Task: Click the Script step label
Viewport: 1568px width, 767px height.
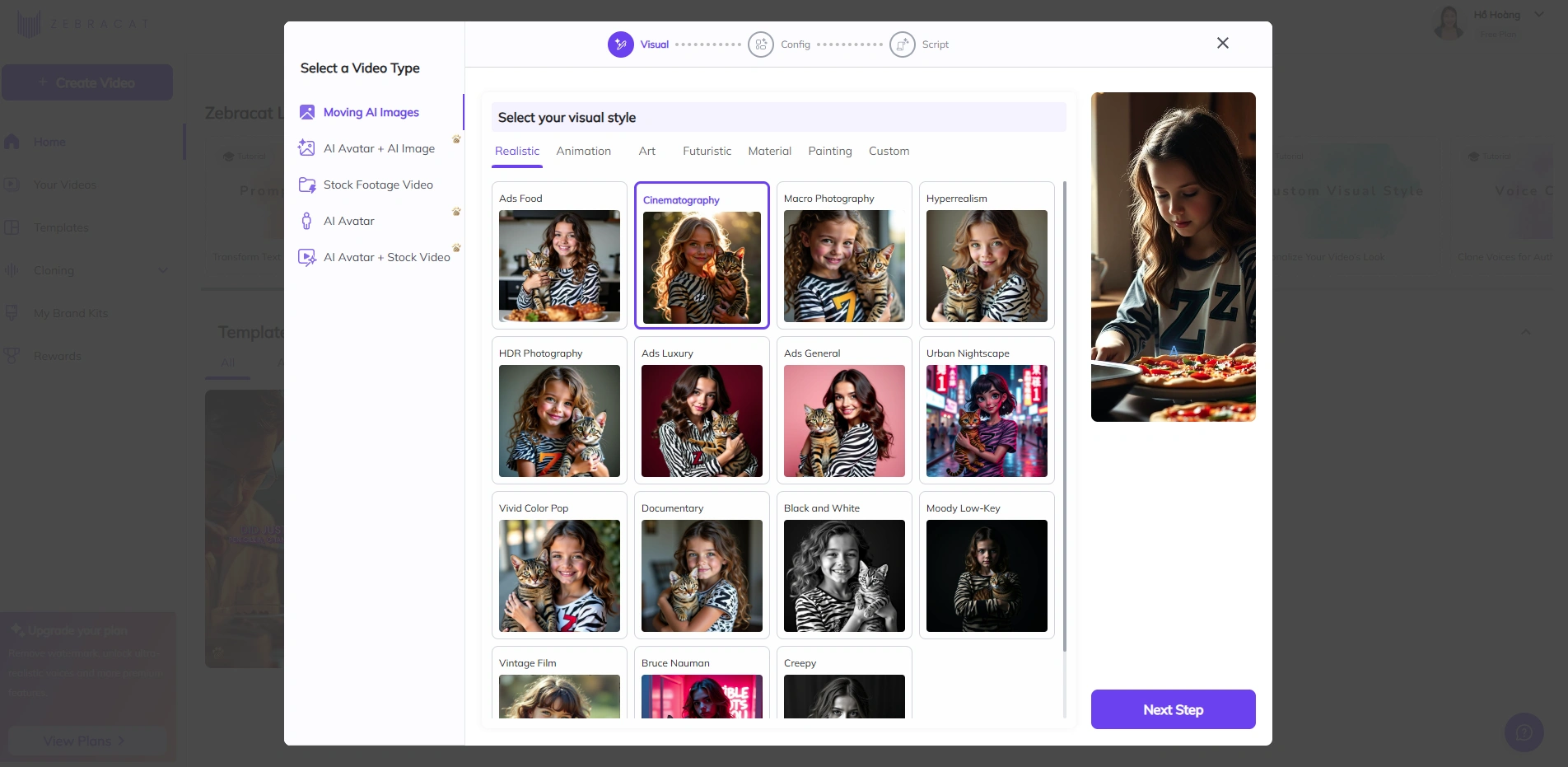Action: tap(936, 44)
